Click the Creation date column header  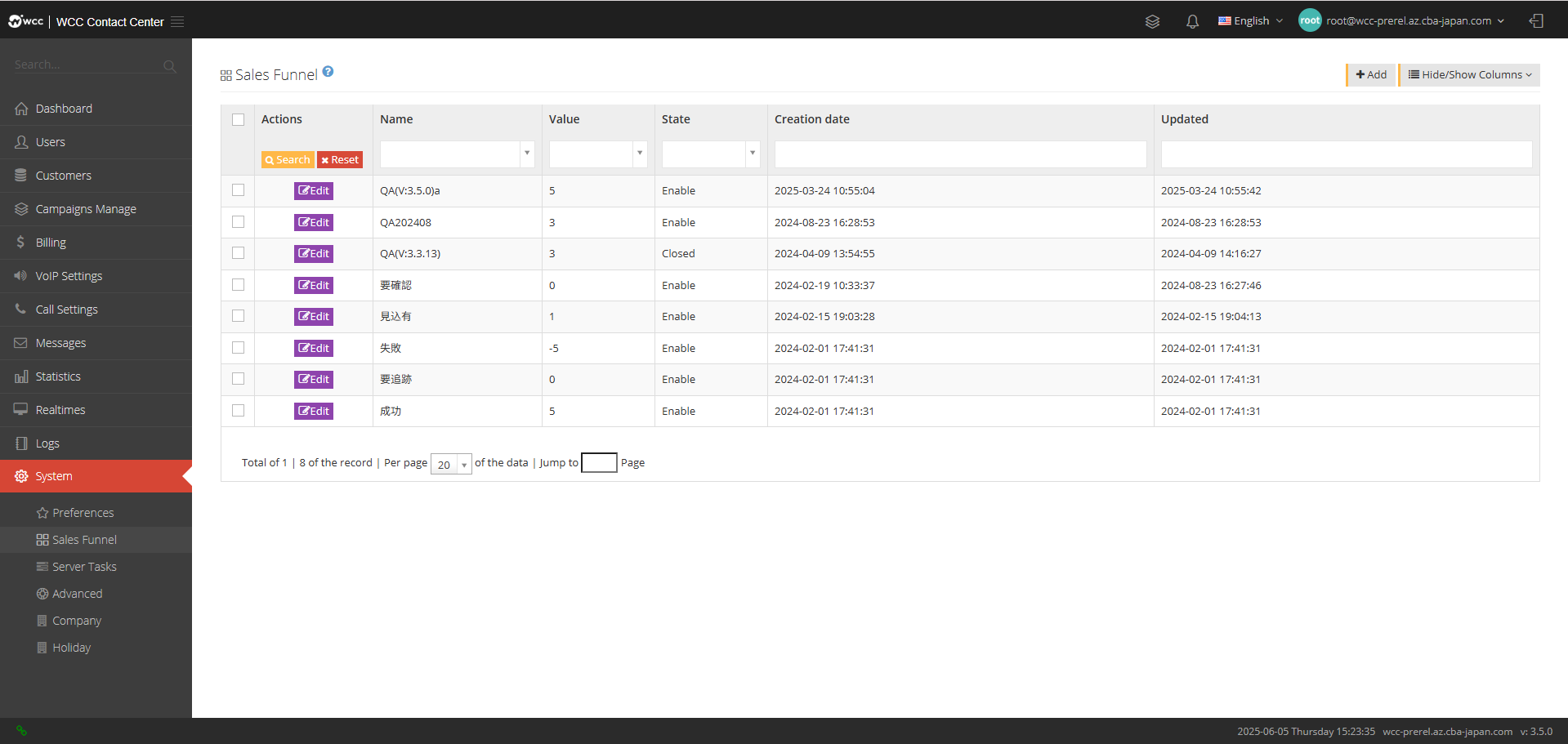point(812,119)
